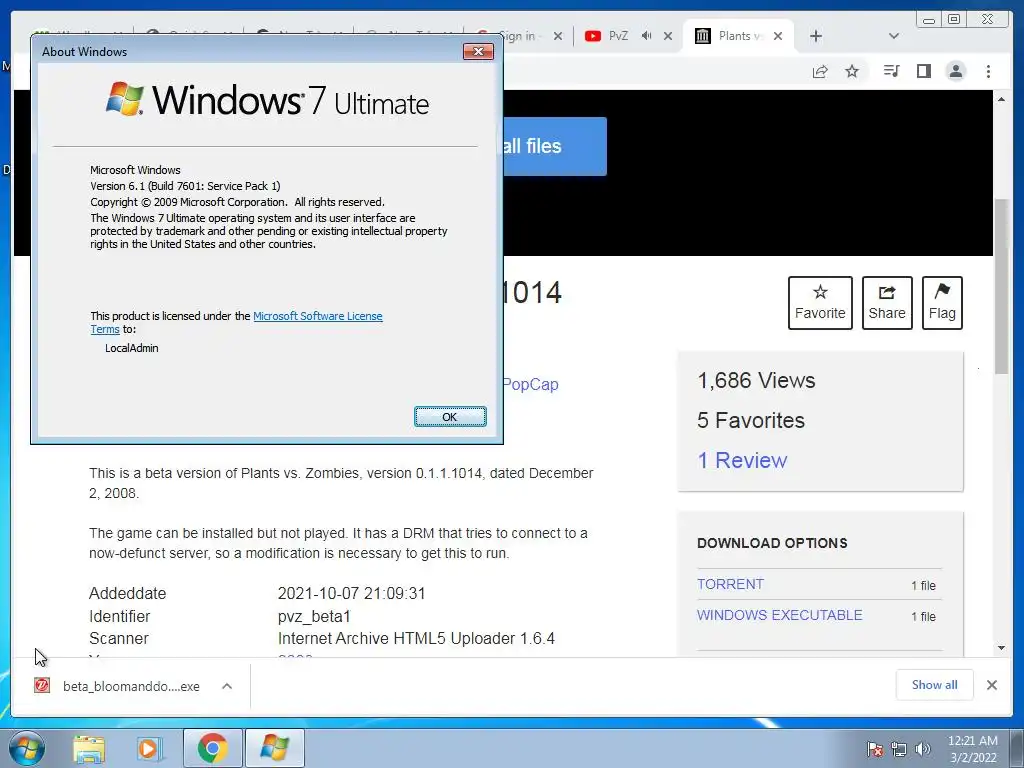1024x768 pixels.
Task: Click the TORRENT download option
Action: 730,584
